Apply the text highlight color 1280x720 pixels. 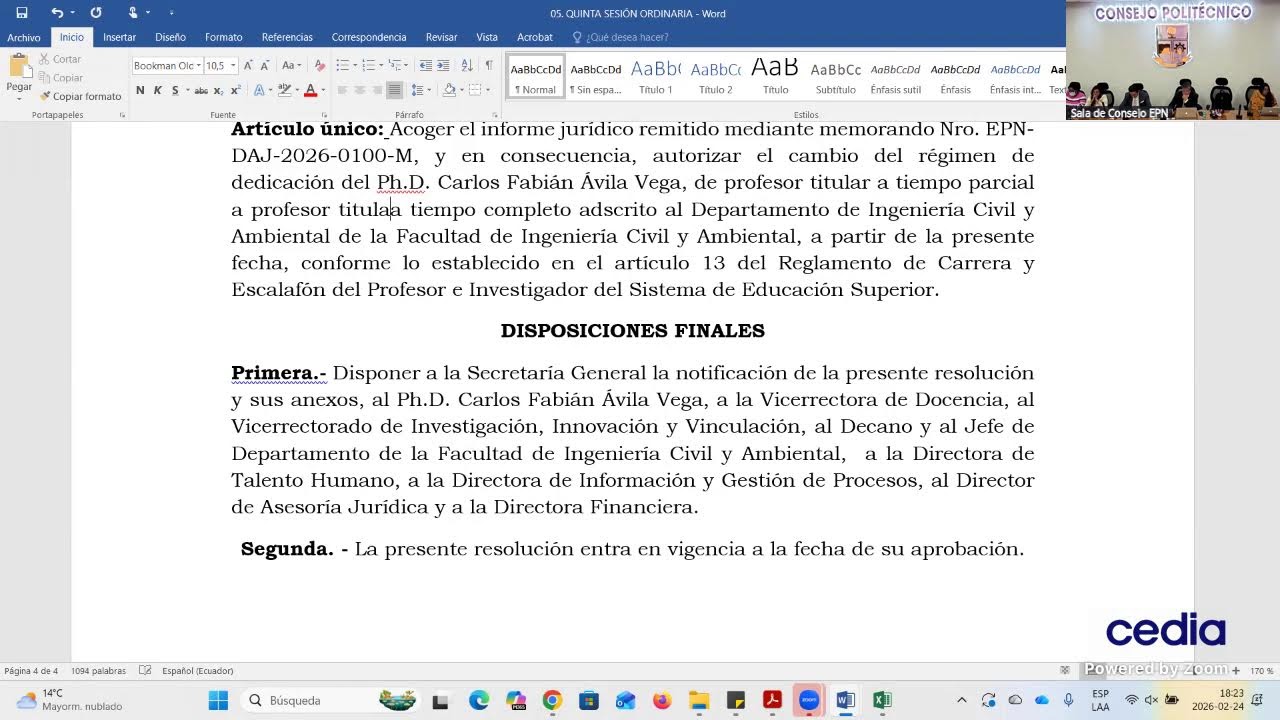click(283, 90)
